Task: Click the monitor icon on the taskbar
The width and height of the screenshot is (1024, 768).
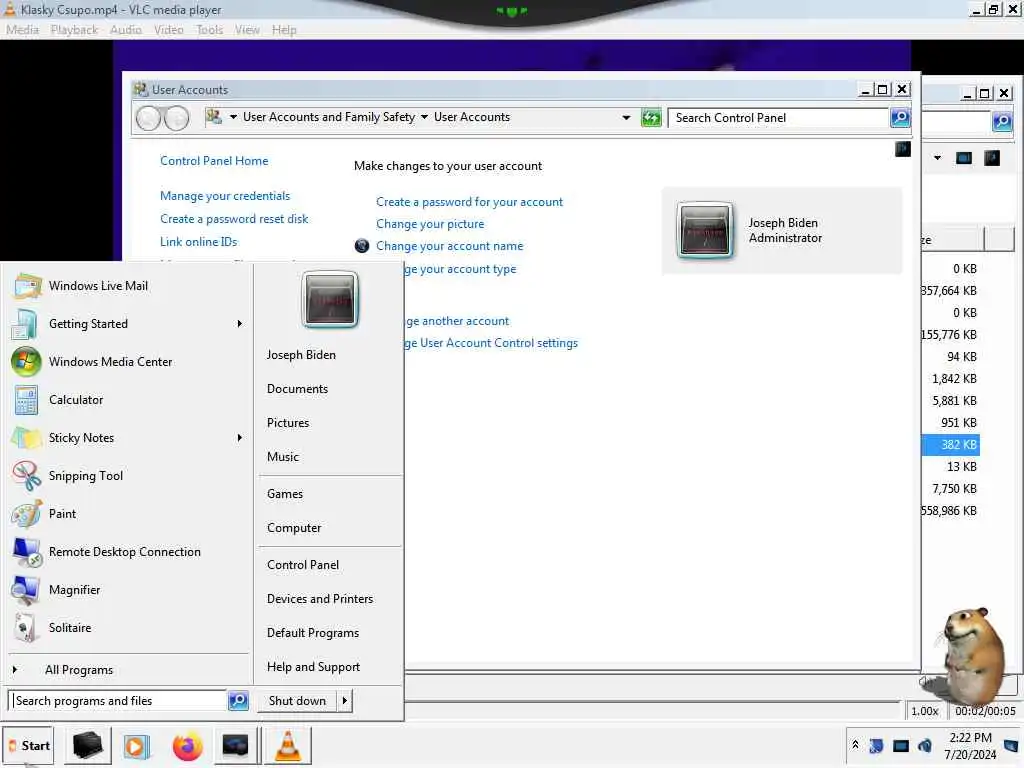Action: 235,746
